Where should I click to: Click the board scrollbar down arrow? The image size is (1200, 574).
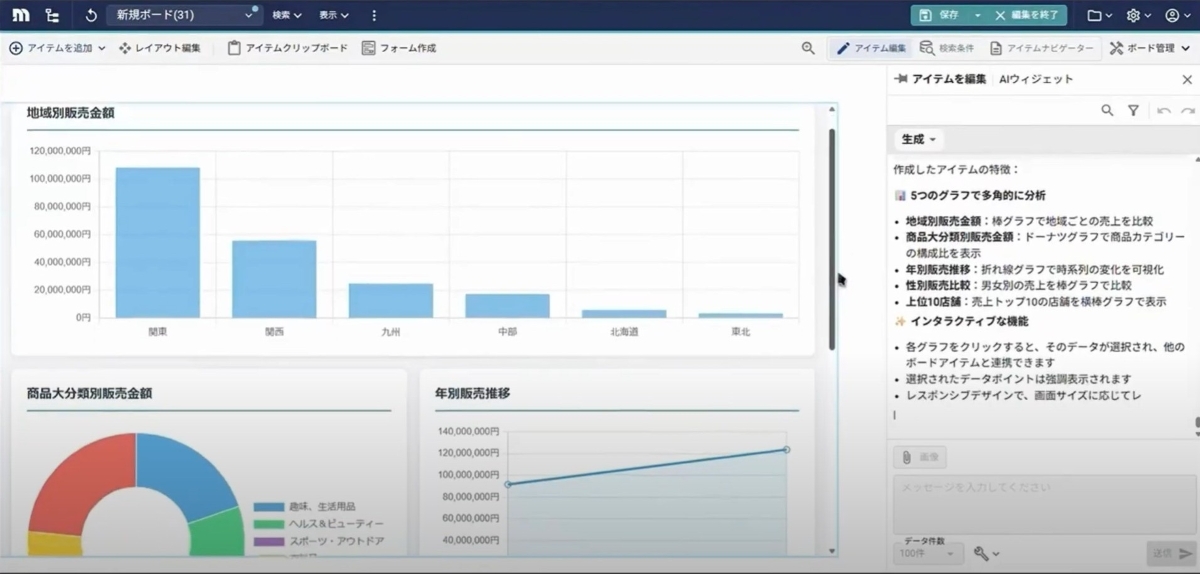coord(832,550)
